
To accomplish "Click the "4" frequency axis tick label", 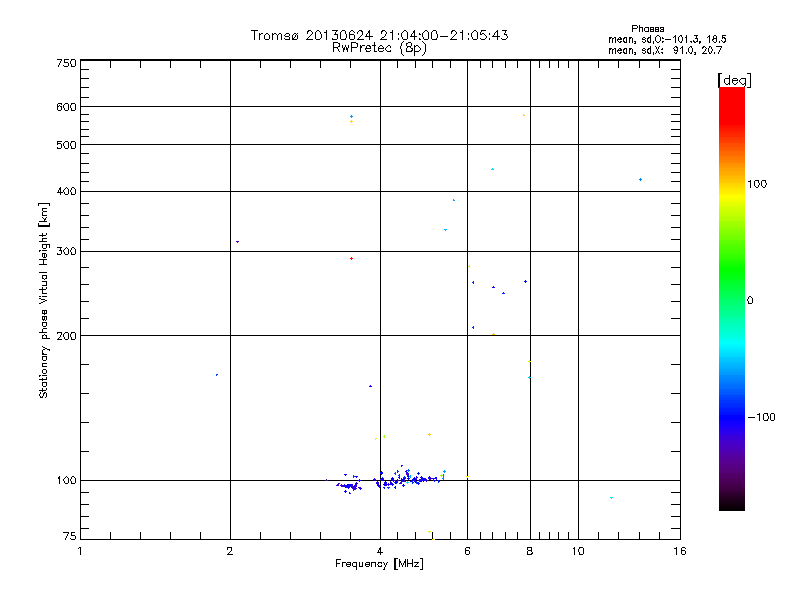I will coord(380,551).
